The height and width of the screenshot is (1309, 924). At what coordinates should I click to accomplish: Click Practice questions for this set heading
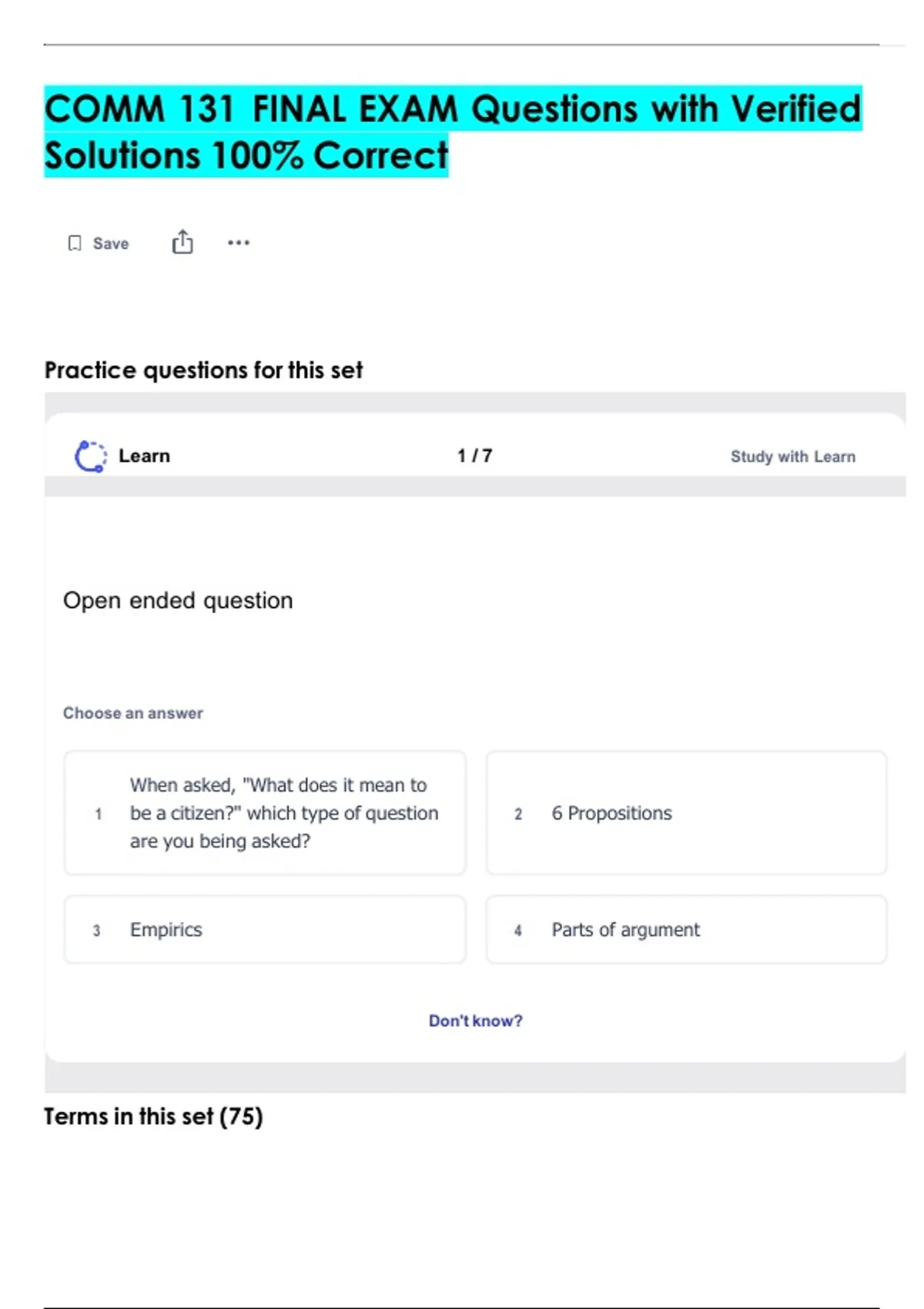203,370
